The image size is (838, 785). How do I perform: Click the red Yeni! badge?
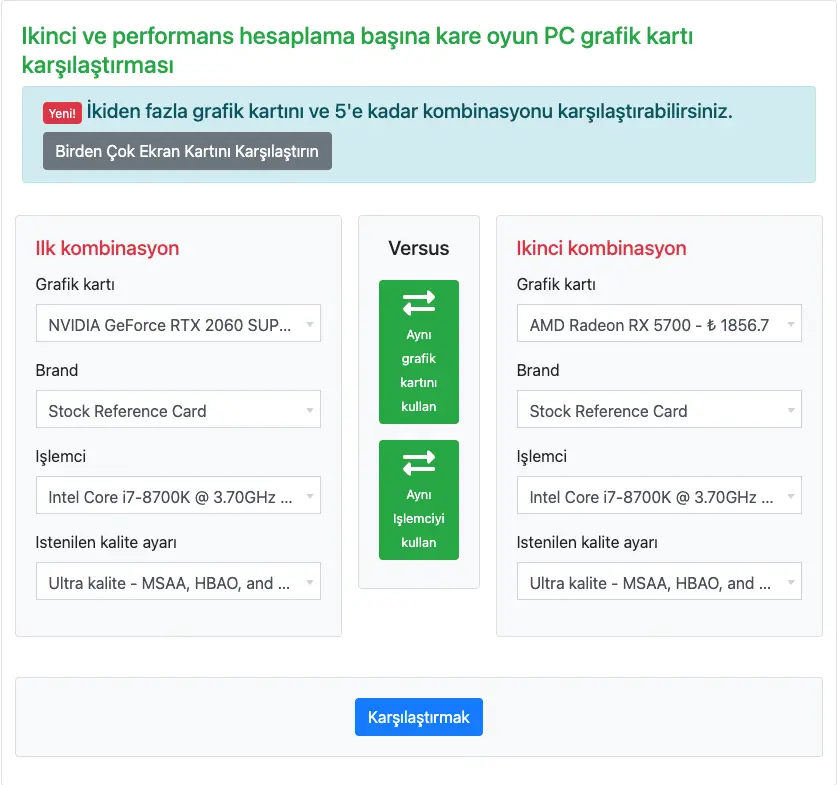[x=61, y=113]
